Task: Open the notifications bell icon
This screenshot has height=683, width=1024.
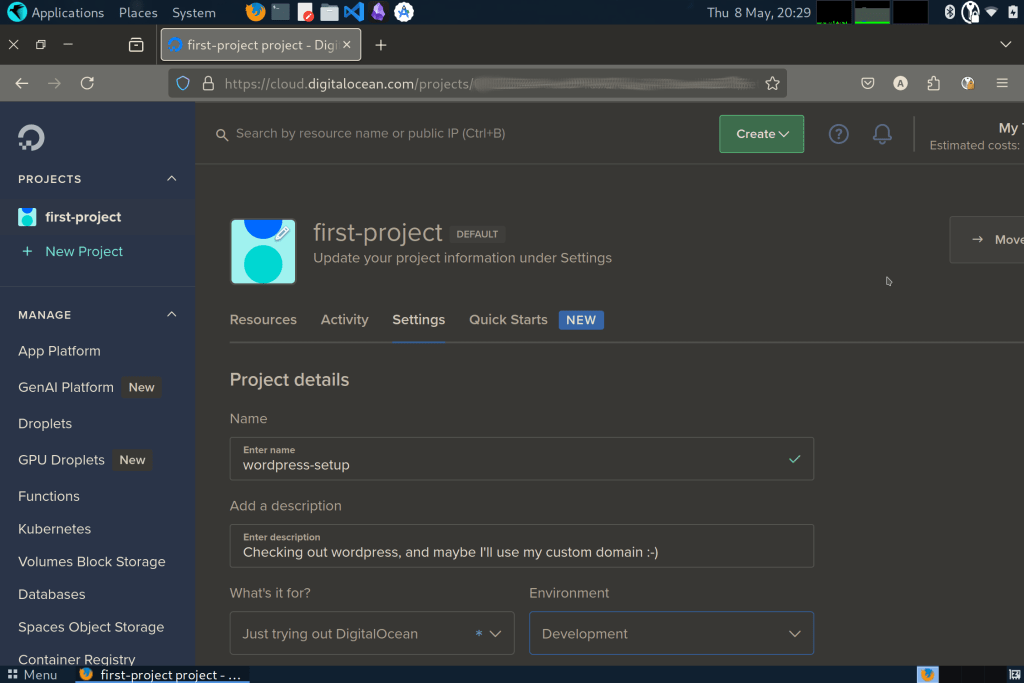Action: pos(882,134)
